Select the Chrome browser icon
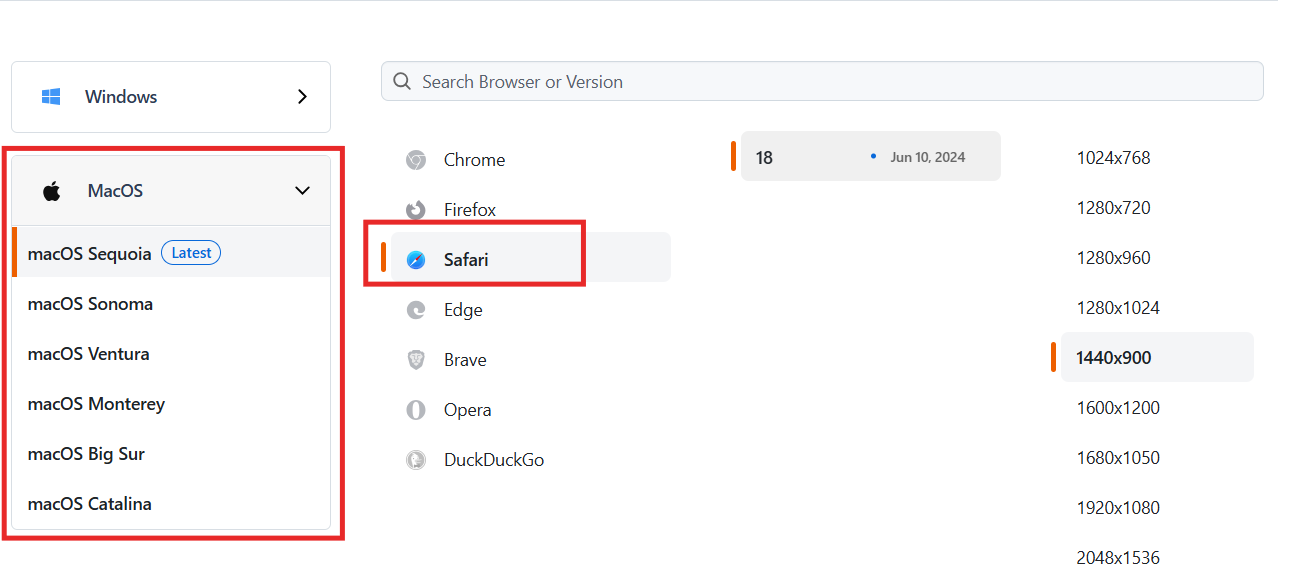 point(416,159)
